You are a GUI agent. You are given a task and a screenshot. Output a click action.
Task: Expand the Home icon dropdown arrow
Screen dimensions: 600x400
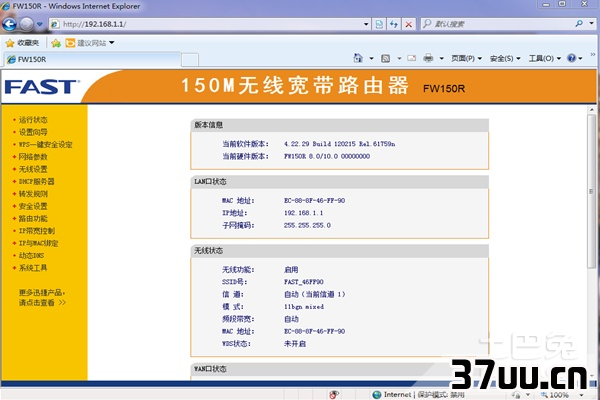[x=371, y=59]
